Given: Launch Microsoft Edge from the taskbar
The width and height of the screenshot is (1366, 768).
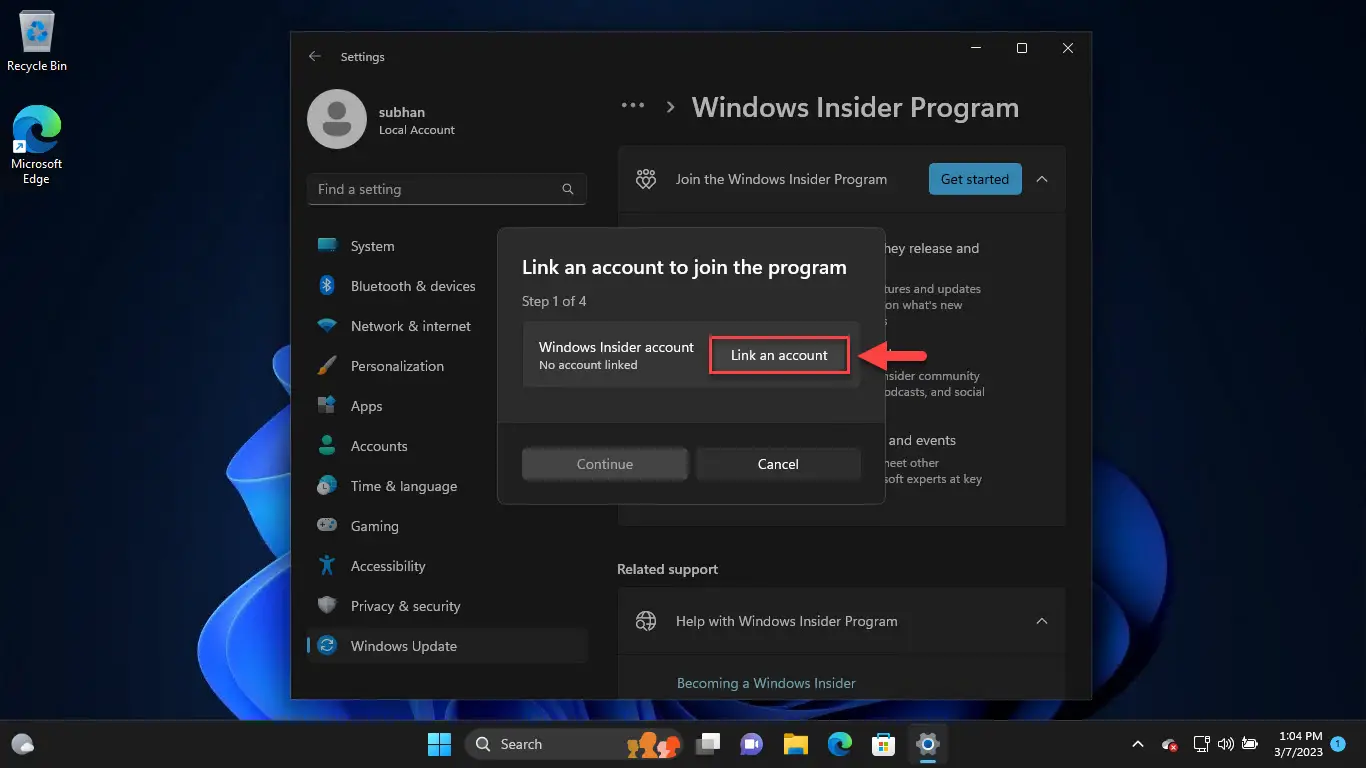Looking at the screenshot, I should pyautogui.click(x=840, y=744).
